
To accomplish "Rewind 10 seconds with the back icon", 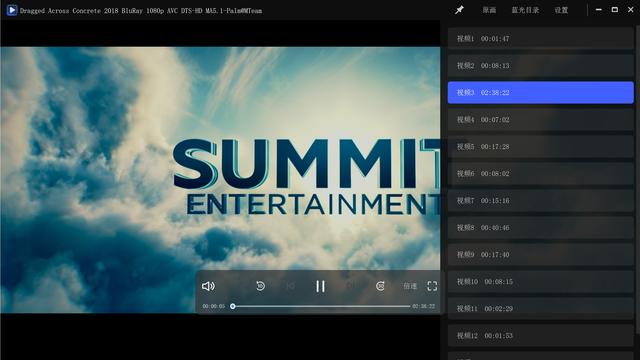I will tap(260, 286).
